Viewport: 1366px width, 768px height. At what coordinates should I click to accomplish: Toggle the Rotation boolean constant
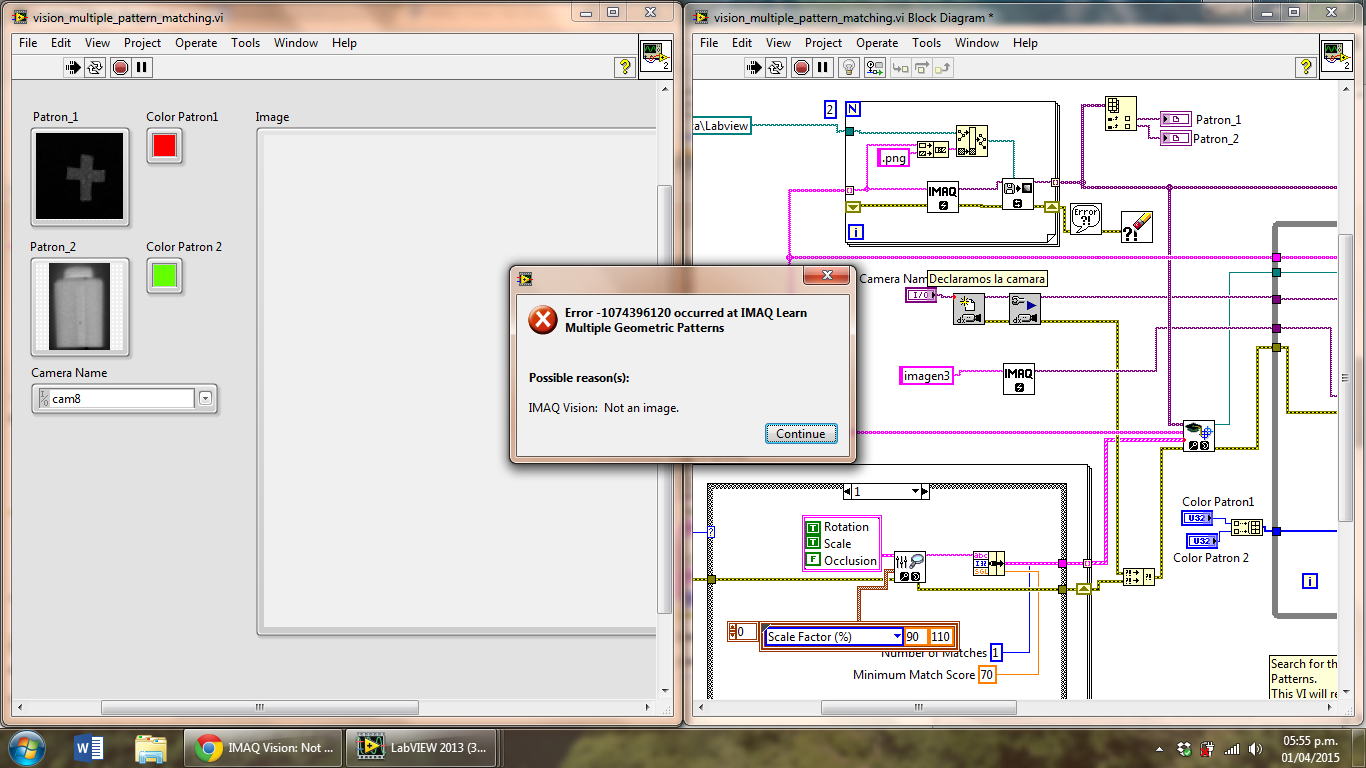pyautogui.click(x=813, y=527)
